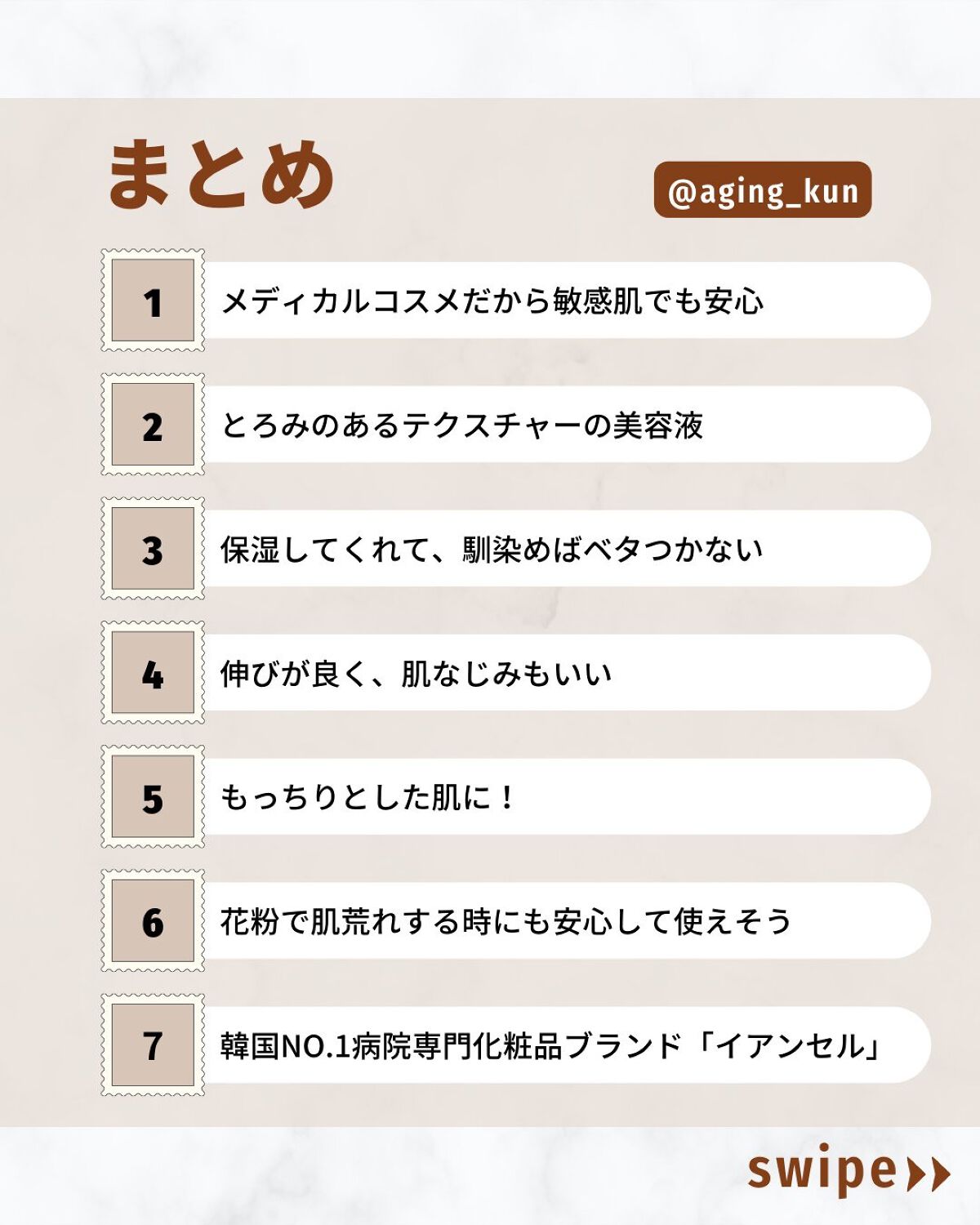The width and height of the screenshot is (980, 1225).
Task: Click the number 1 stamp badge
Action: pyautogui.click(x=153, y=301)
